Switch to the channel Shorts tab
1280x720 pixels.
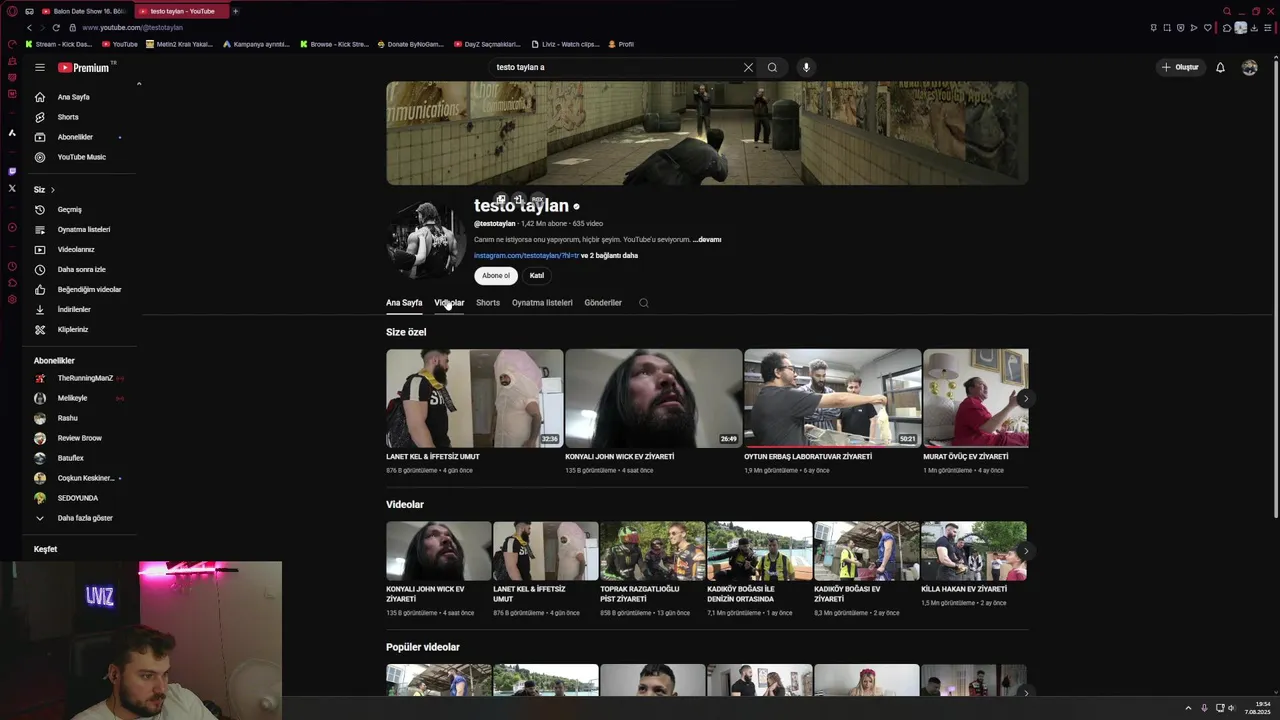[488, 303]
